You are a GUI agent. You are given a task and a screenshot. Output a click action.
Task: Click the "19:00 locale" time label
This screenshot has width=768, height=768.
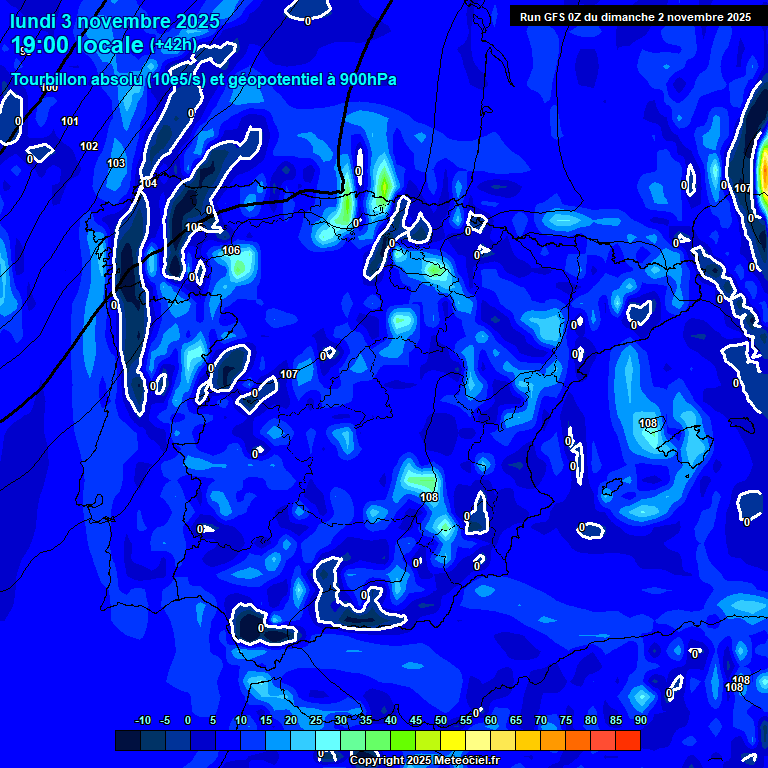point(78,45)
